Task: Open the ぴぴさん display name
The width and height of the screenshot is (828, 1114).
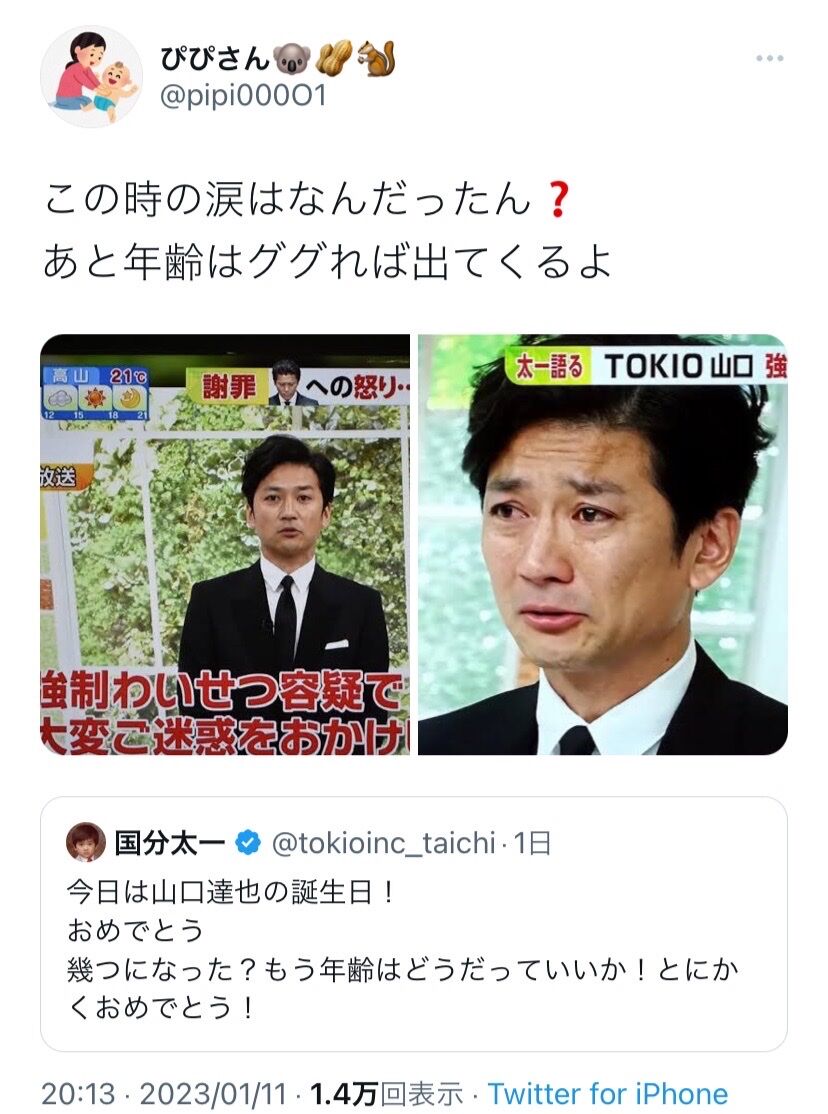Action: point(215,58)
